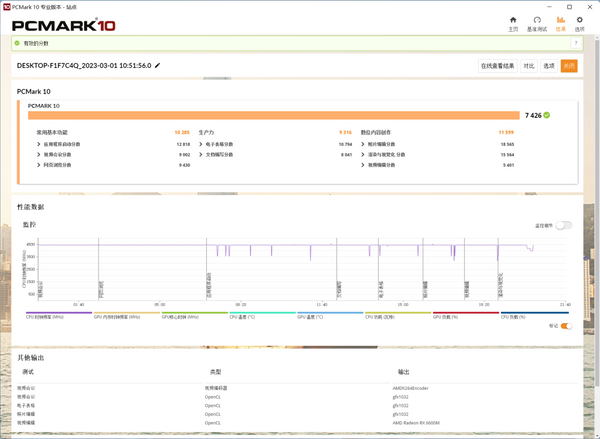This screenshot has width=600, height=439.
Task: Expand the 应用程序启动分数 row
Action: (x=39, y=143)
